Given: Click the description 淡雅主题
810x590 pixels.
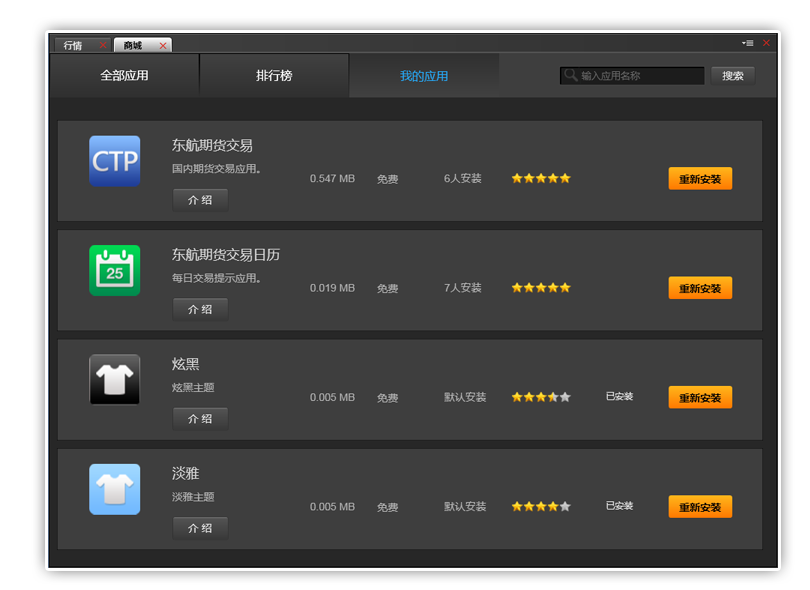Looking at the screenshot, I should [193, 497].
